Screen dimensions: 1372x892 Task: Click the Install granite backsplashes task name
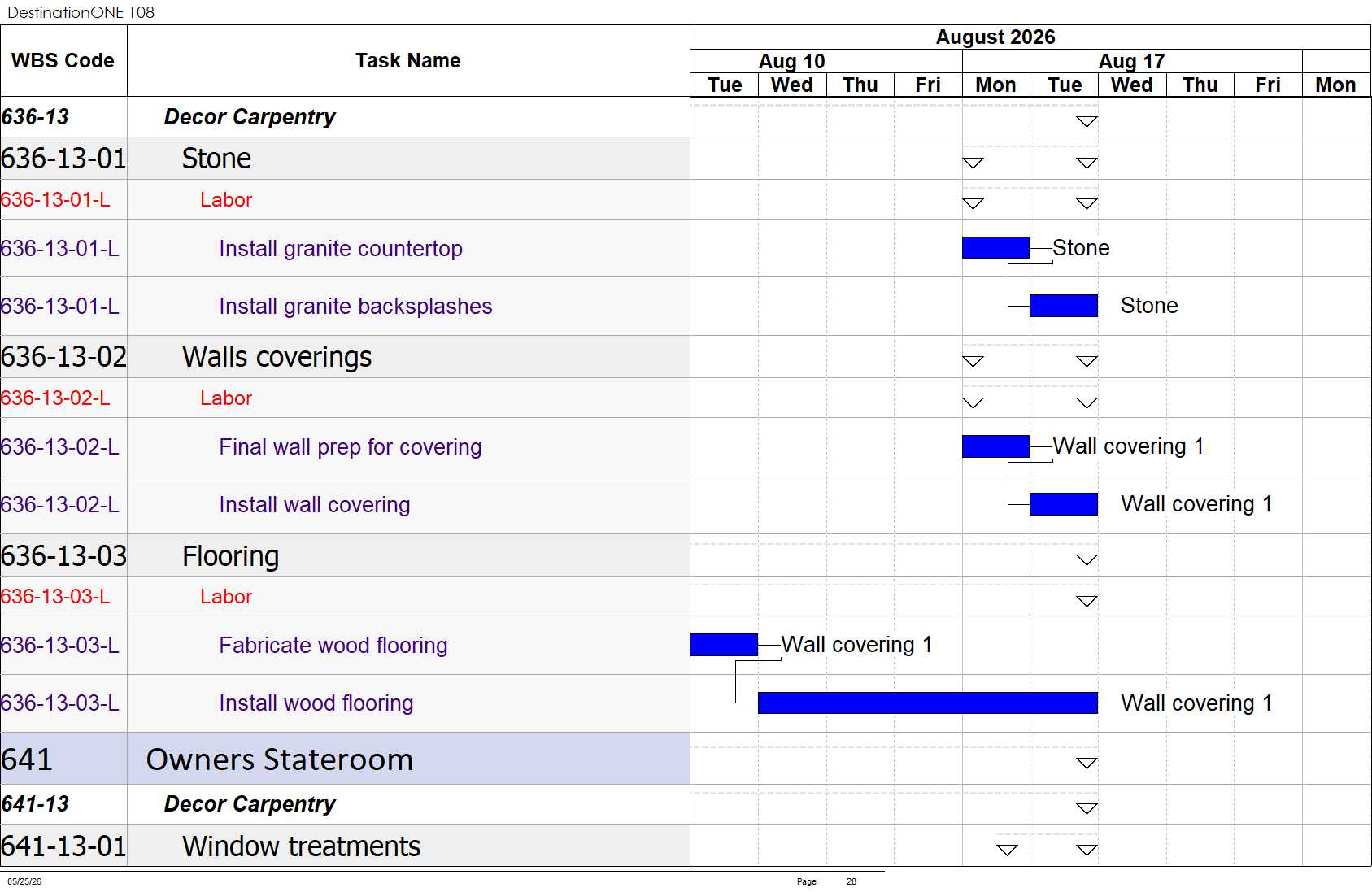click(355, 307)
